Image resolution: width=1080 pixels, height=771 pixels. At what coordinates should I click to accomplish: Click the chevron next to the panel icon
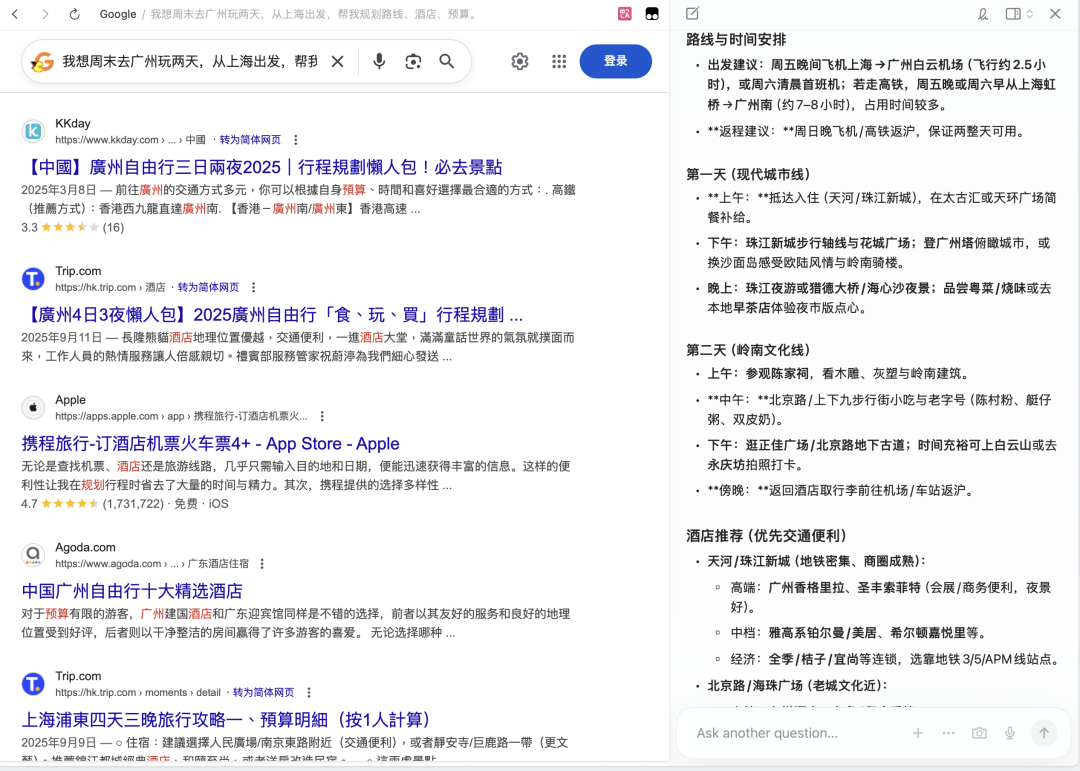coord(1030,14)
